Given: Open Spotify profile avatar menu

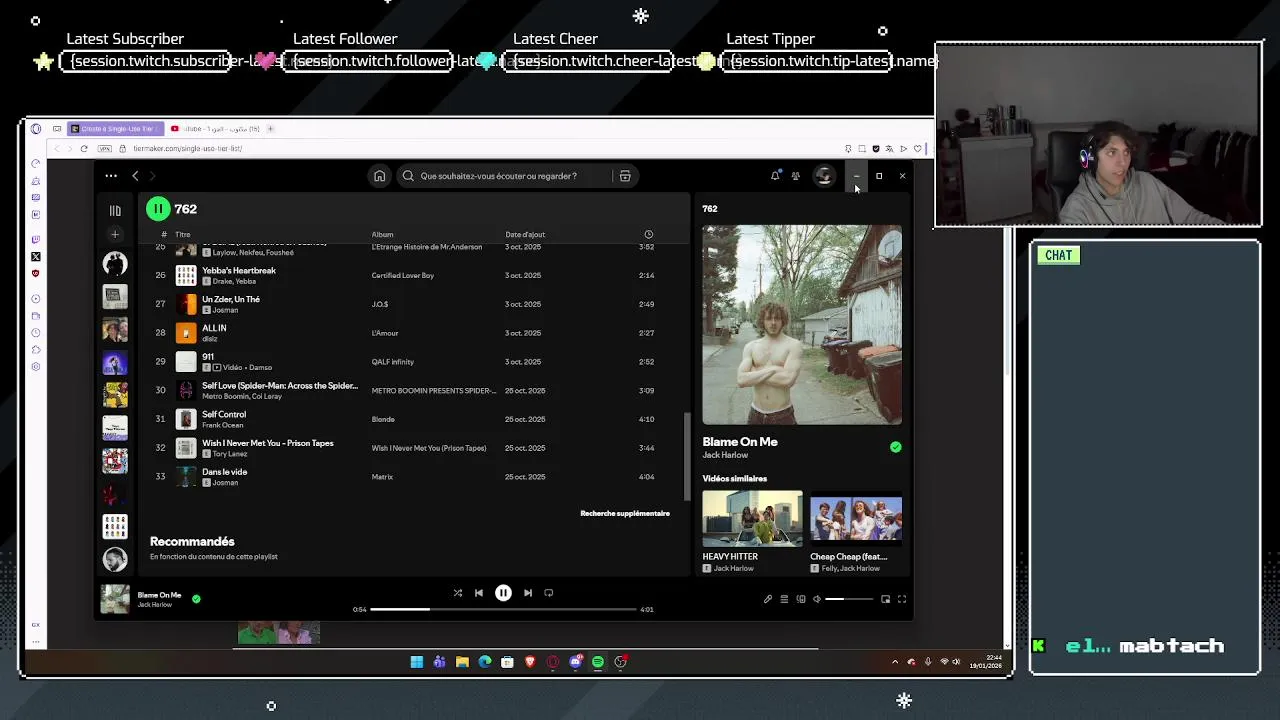Looking at the screenshot, I should coord(824,176).
